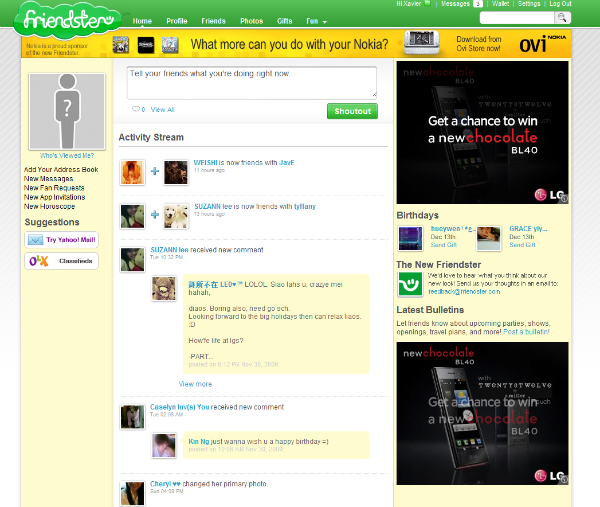Click the shoutout comment bubble icon

tap(136, 110)
